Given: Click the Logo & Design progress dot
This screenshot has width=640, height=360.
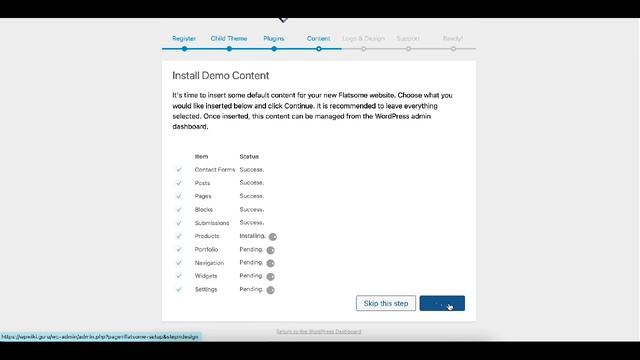Looking at the screenshot, I should pos(364,49).
